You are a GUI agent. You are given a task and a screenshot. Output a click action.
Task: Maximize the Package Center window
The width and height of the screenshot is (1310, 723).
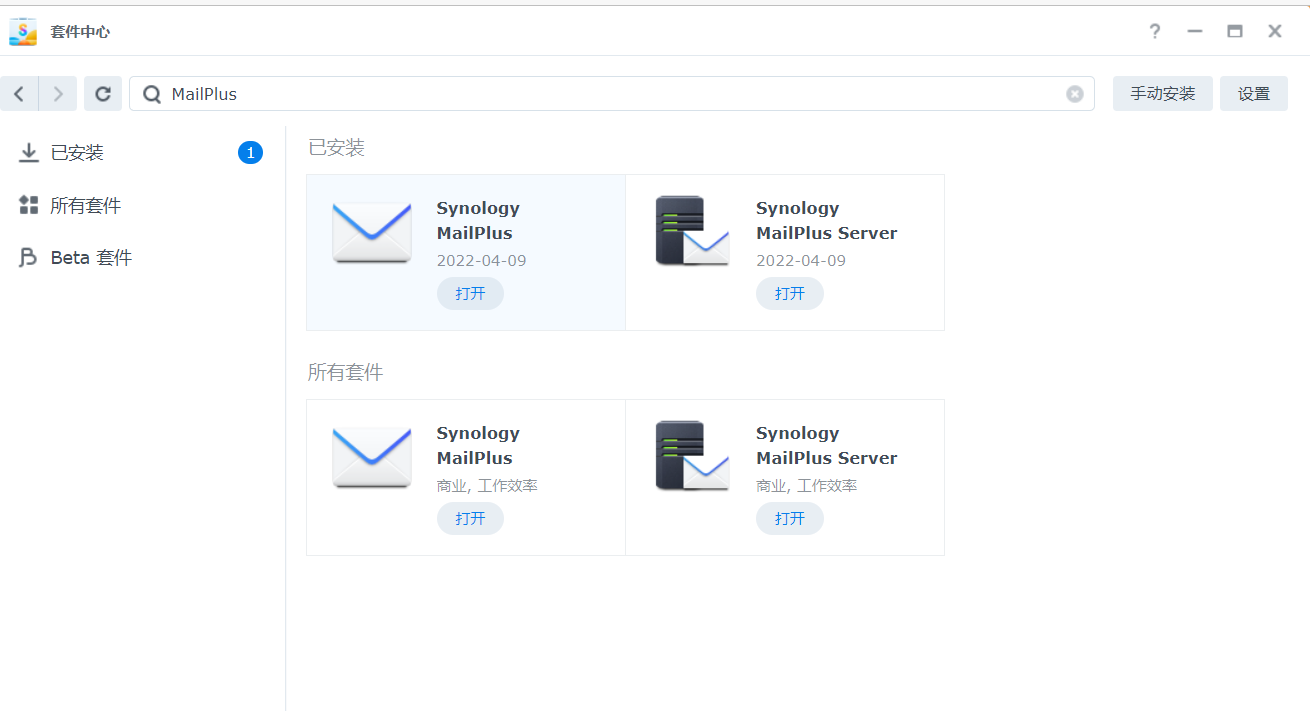click(1235, 31)
